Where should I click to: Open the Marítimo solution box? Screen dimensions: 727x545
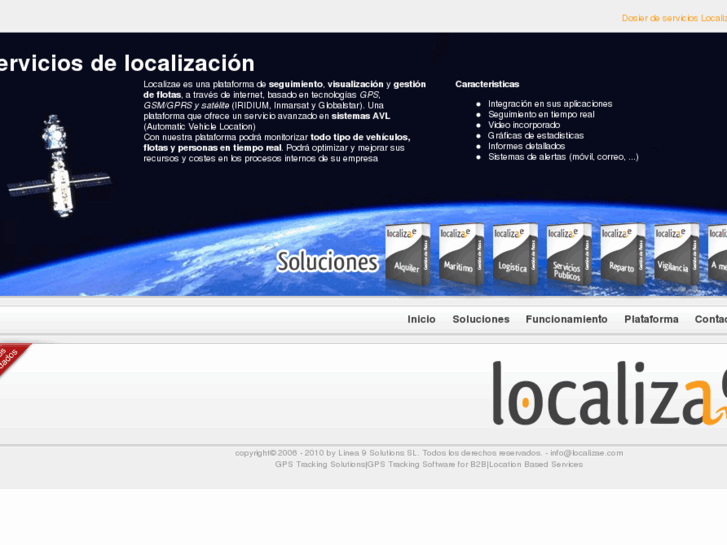click(x=461, y=254)
